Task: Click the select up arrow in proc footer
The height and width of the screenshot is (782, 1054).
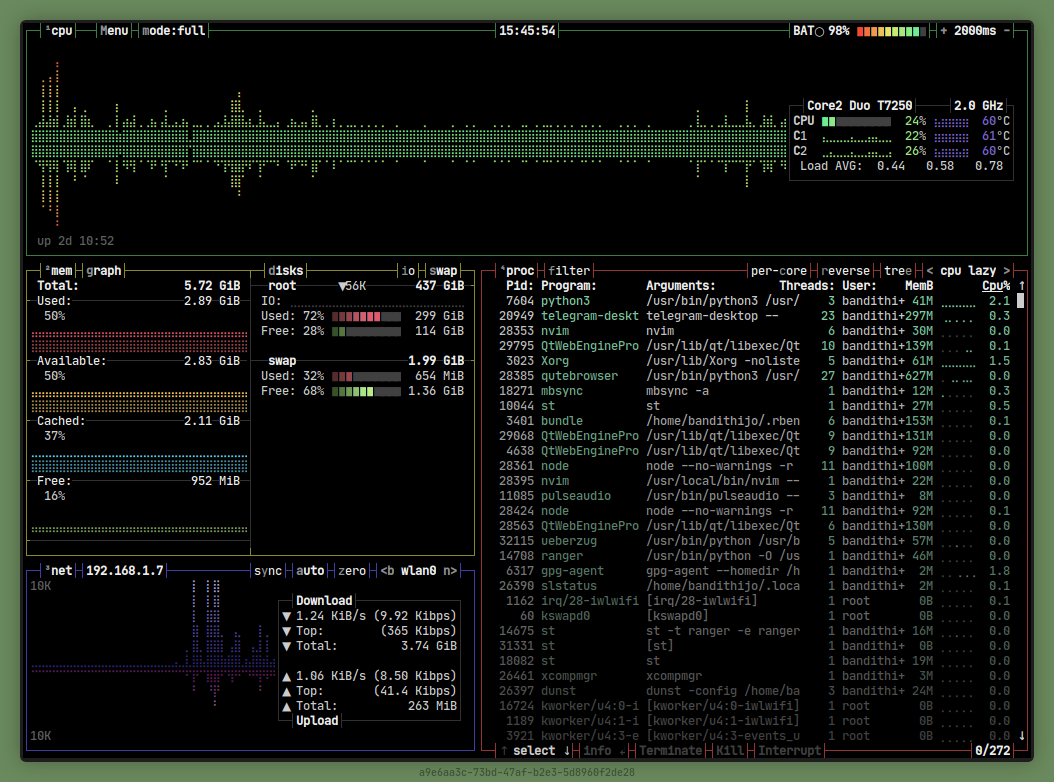Action: click(x=504, y=751)
